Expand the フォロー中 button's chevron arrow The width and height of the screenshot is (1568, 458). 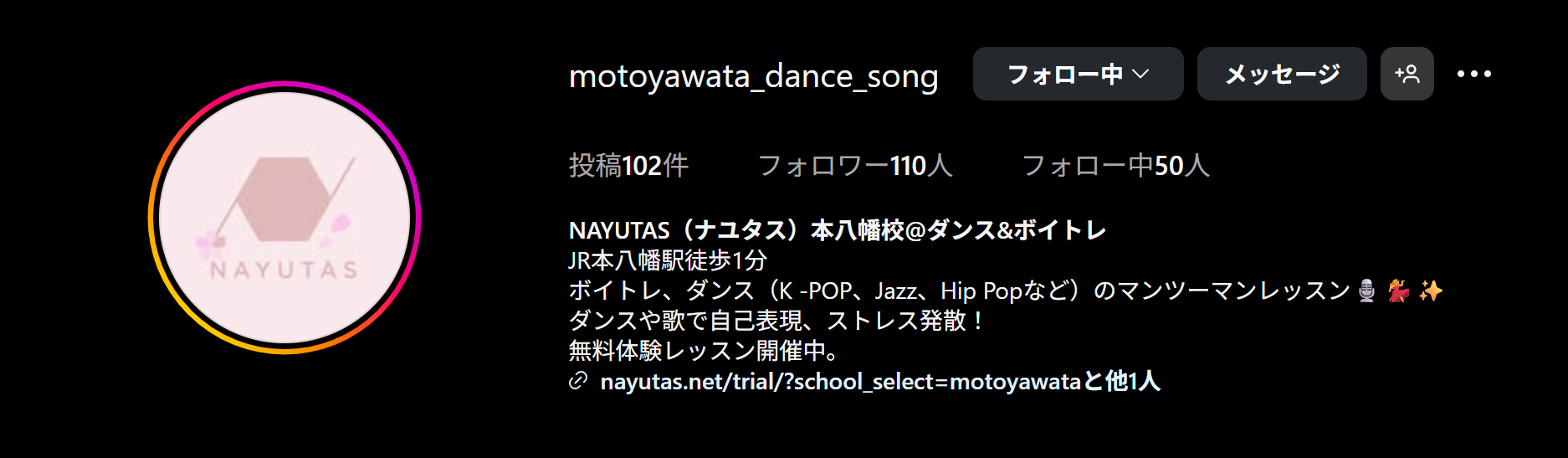[1140, 74]
